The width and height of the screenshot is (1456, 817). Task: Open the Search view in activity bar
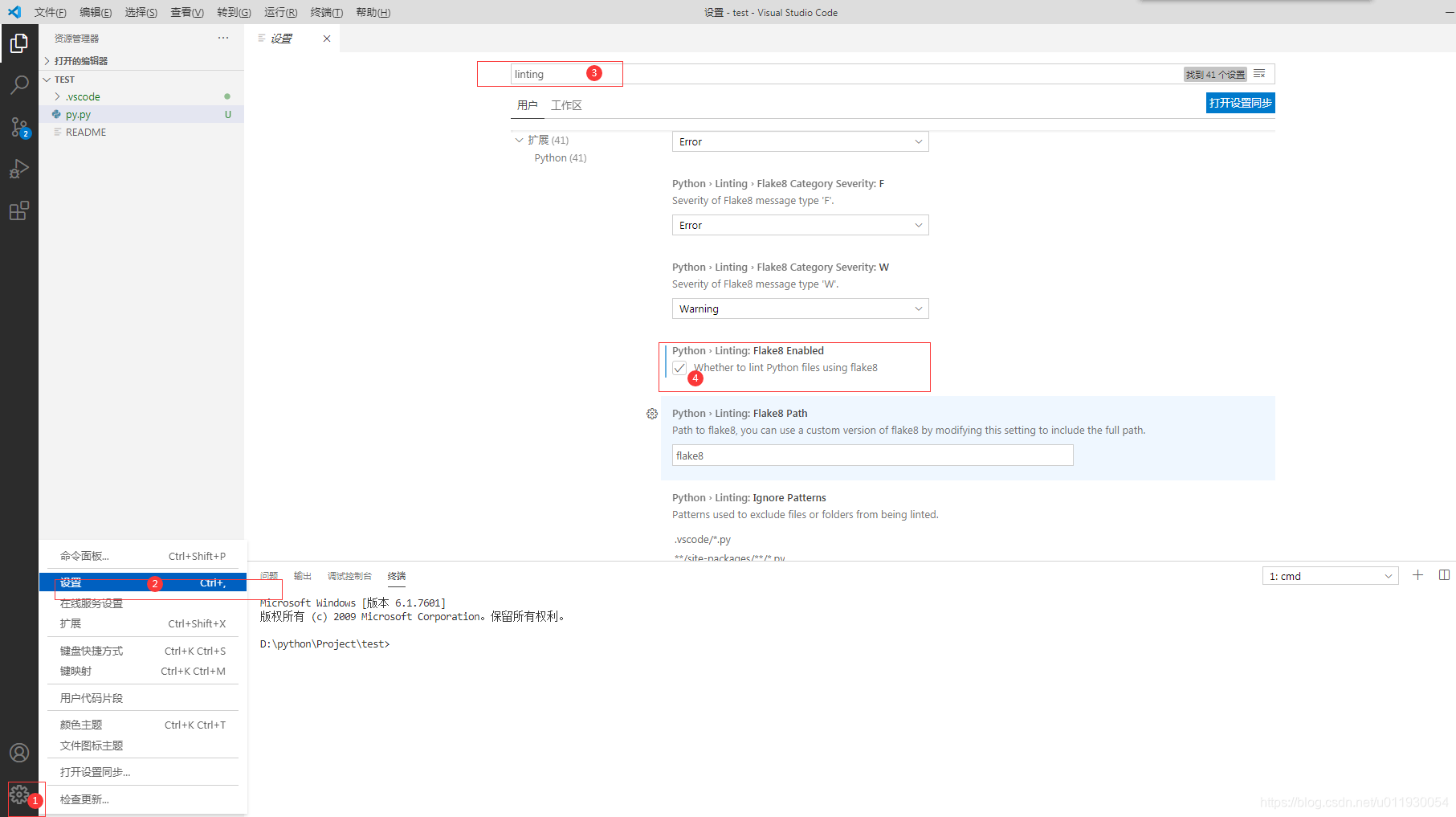click(19, 84)
